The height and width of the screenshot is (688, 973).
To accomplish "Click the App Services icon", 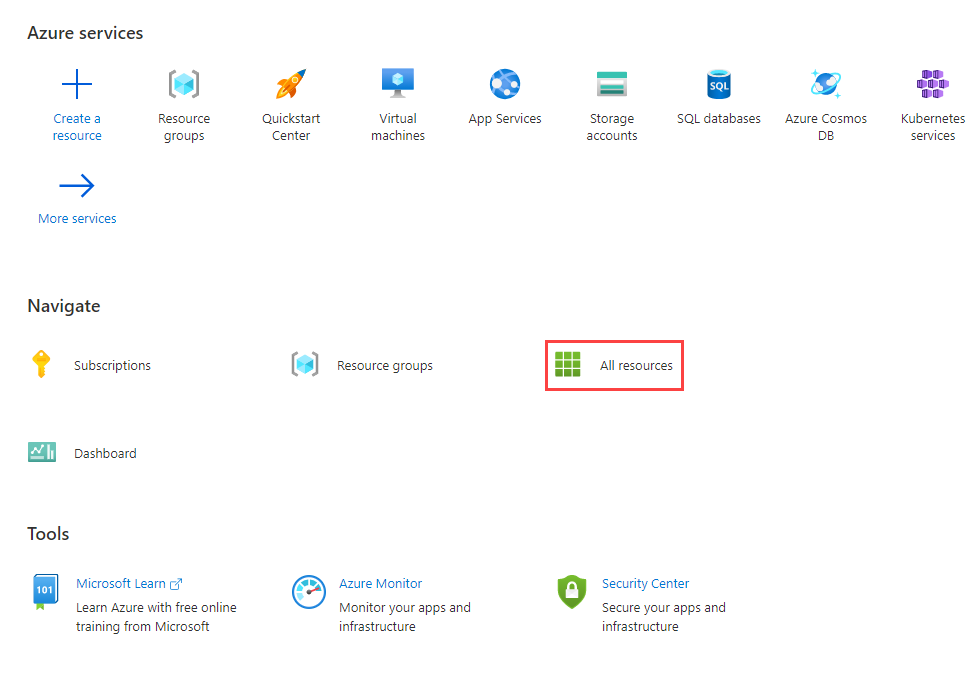I will pos(504,84).
